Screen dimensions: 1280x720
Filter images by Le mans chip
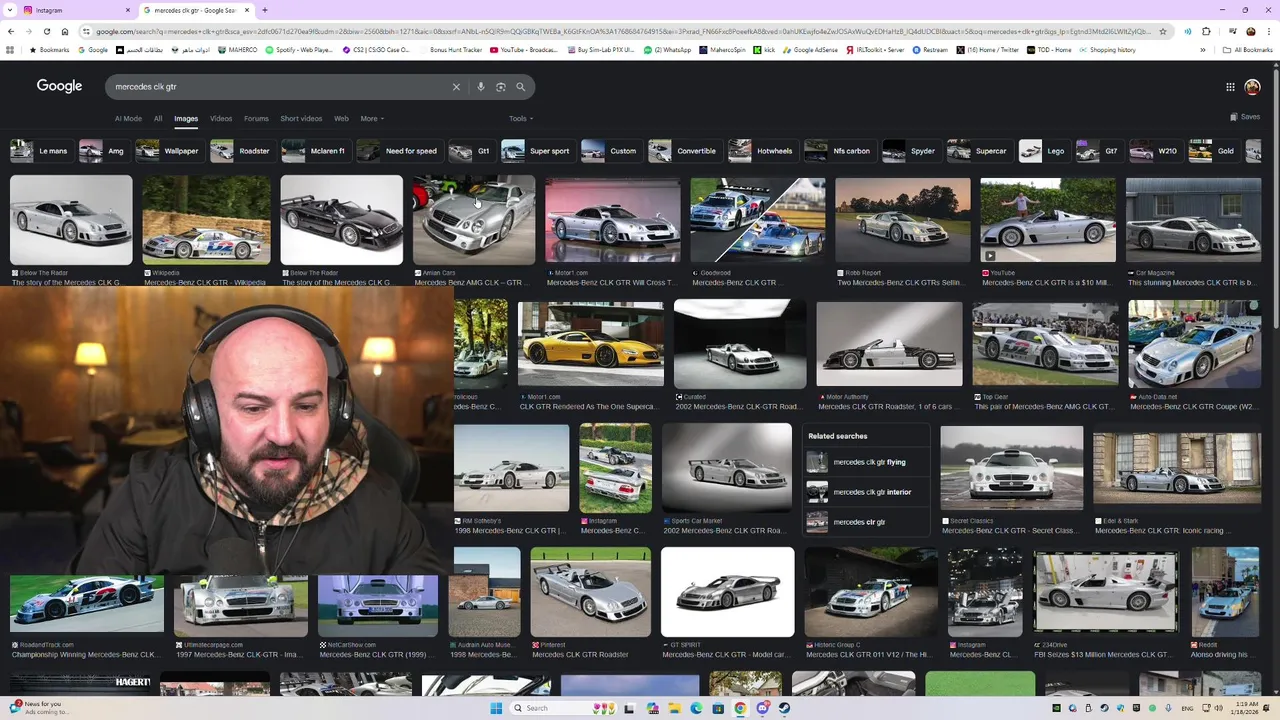click(40, 151)
